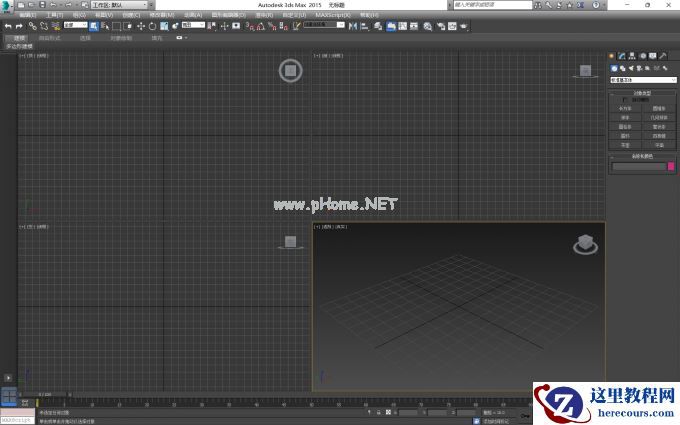Activate Bind to Space Warp tool
Viewport: 680px width, 425px height.
(56, 26)
